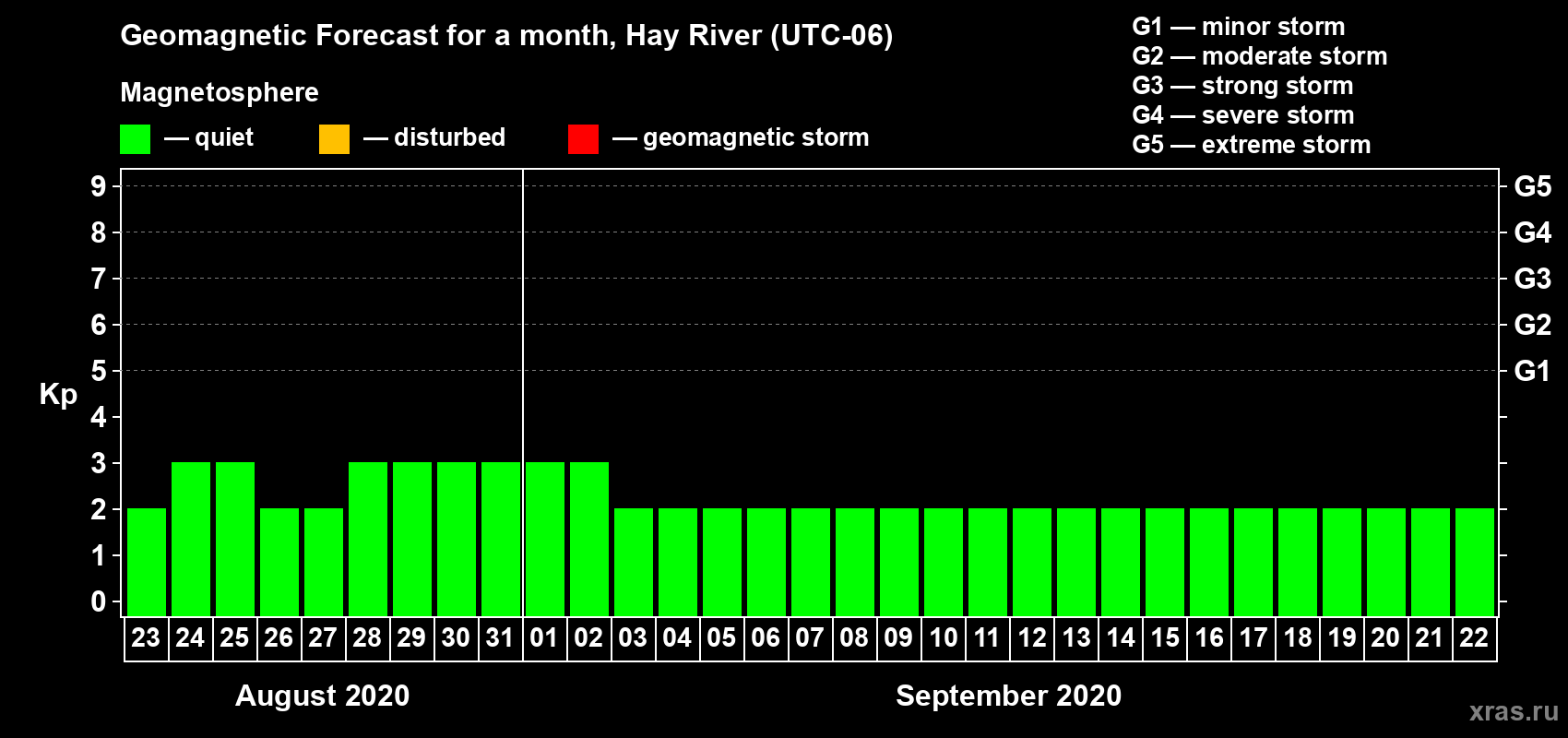This screenshot has height=738, width=1568.
Task: Click date label 21 on the axis
Action: pos(1430,637)
